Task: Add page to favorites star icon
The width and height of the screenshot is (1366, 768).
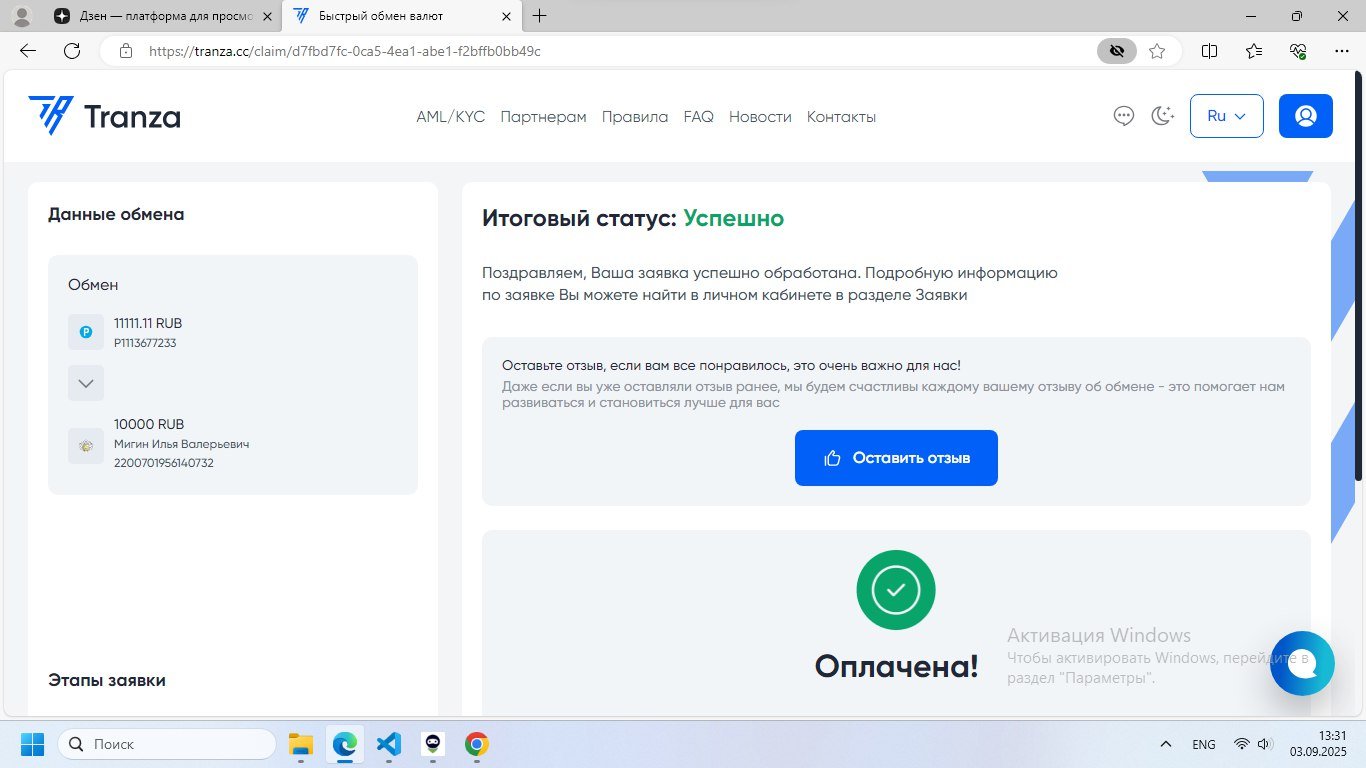Action: coord(1157,51)
